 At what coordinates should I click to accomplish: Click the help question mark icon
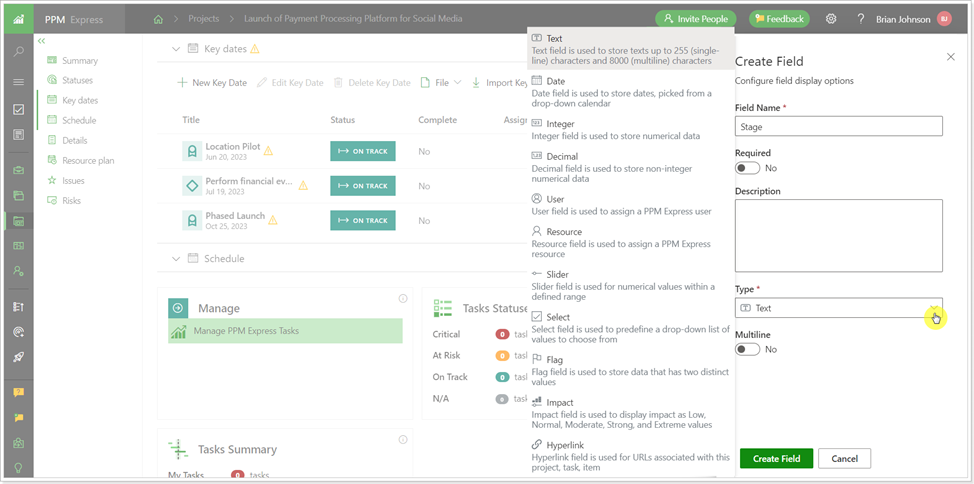pyautogui.click(x=861, y=19)
